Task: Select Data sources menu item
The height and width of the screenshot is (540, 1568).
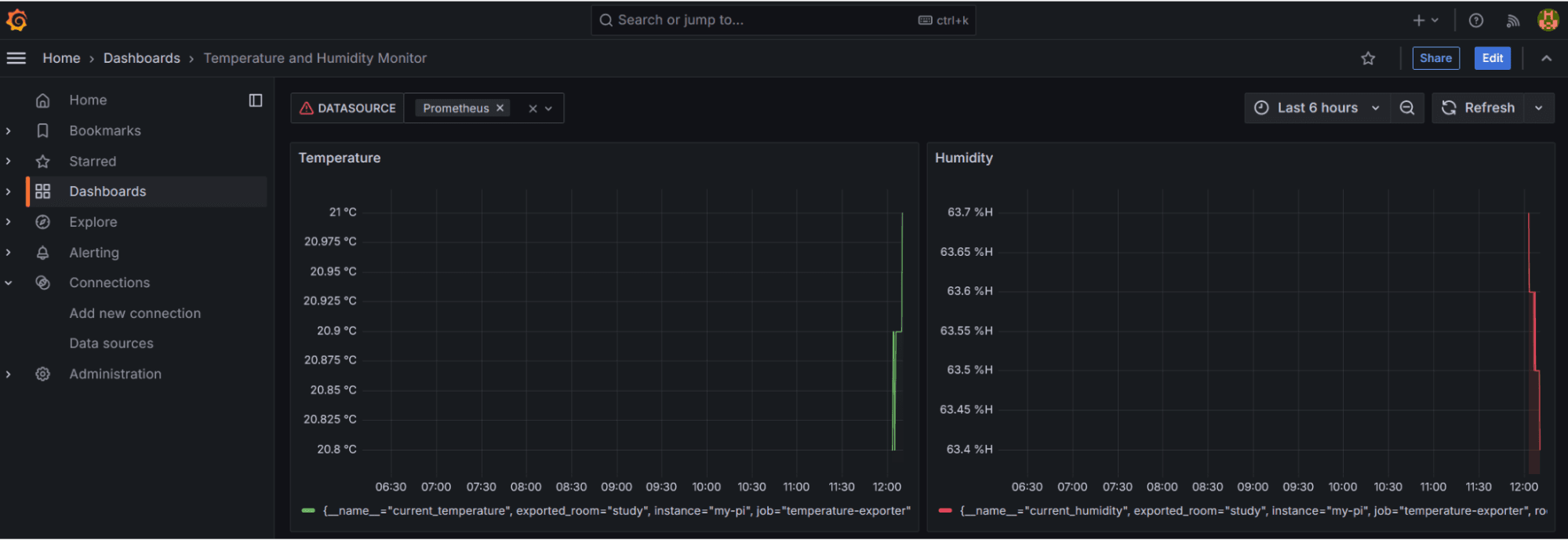Action: 111,344
